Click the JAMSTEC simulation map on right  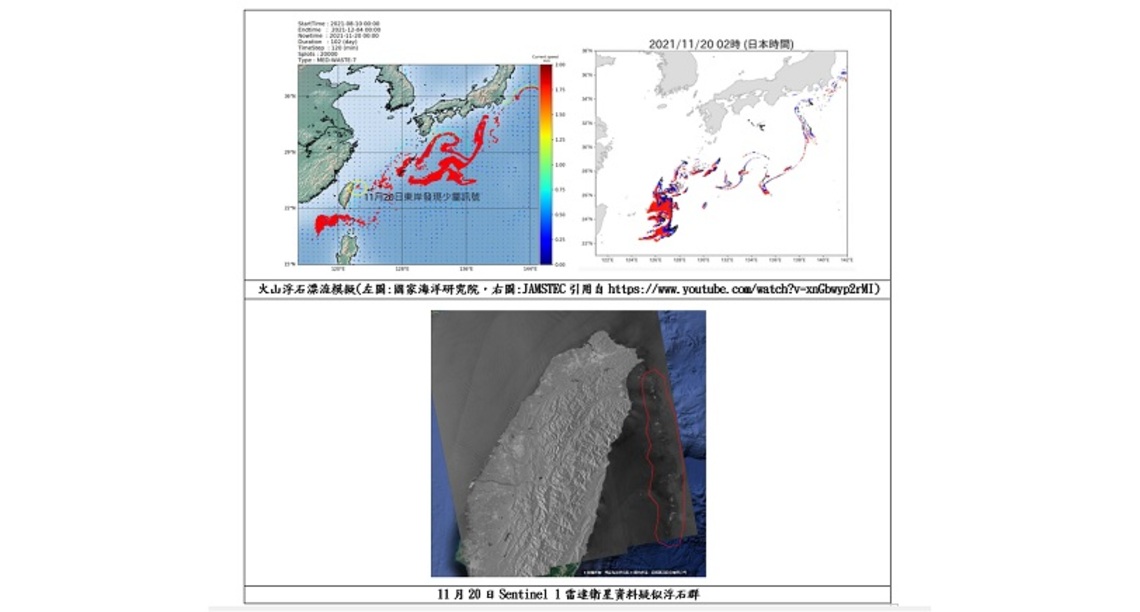click(721, 153)
